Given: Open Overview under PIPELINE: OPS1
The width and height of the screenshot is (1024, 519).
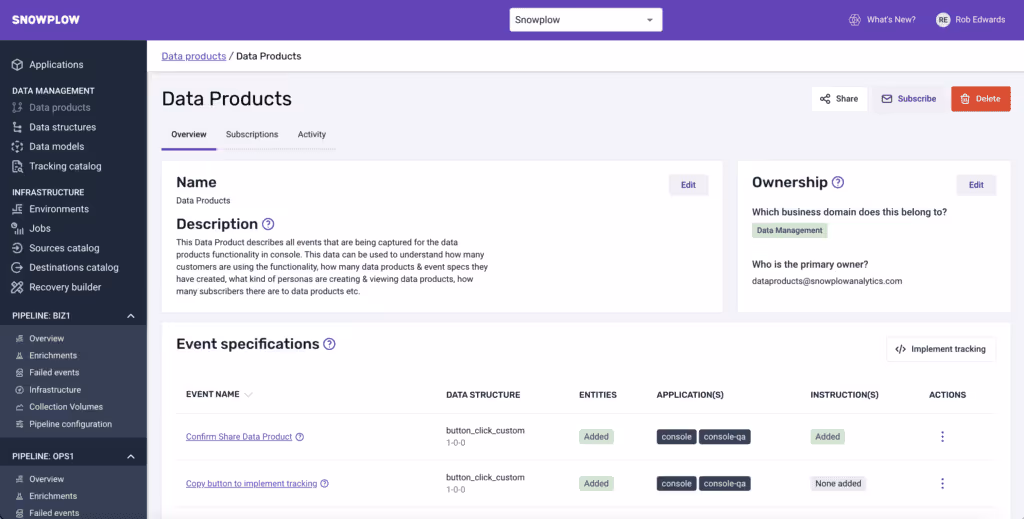Looking at the screenshot, I should 46,479.
